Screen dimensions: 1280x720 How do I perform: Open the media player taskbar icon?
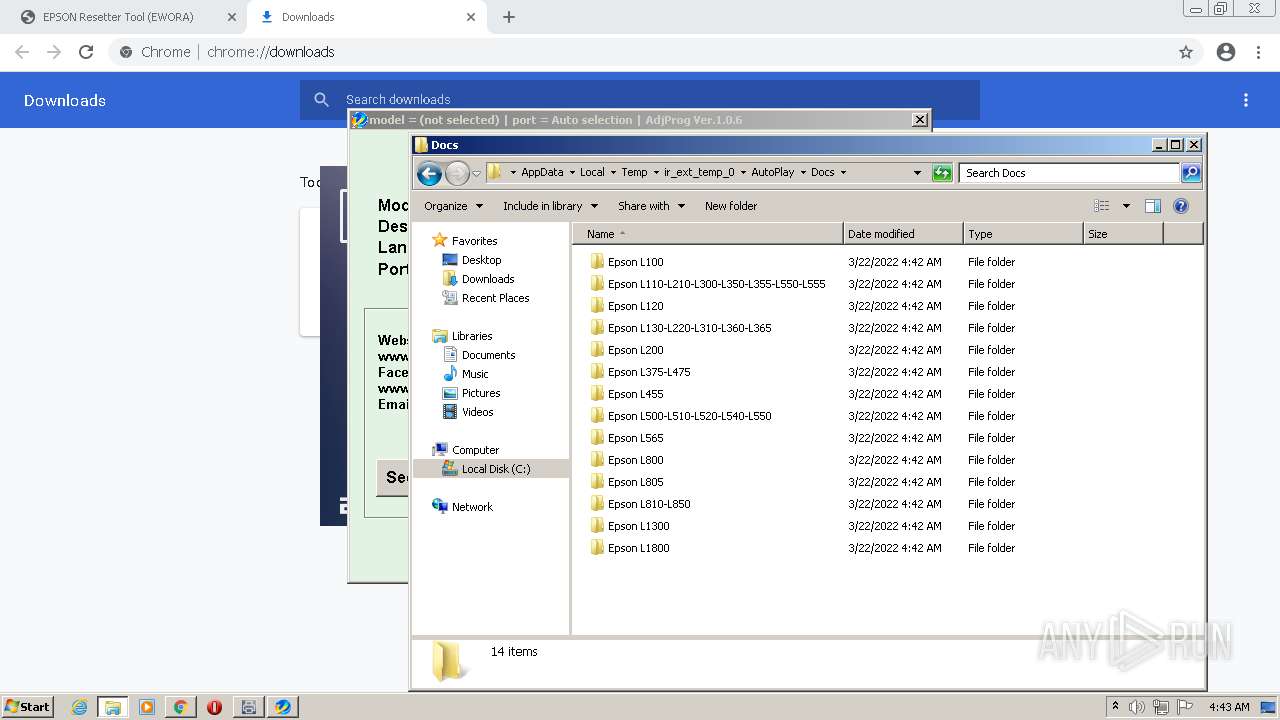pyautogui.click(x=147, y=707)
